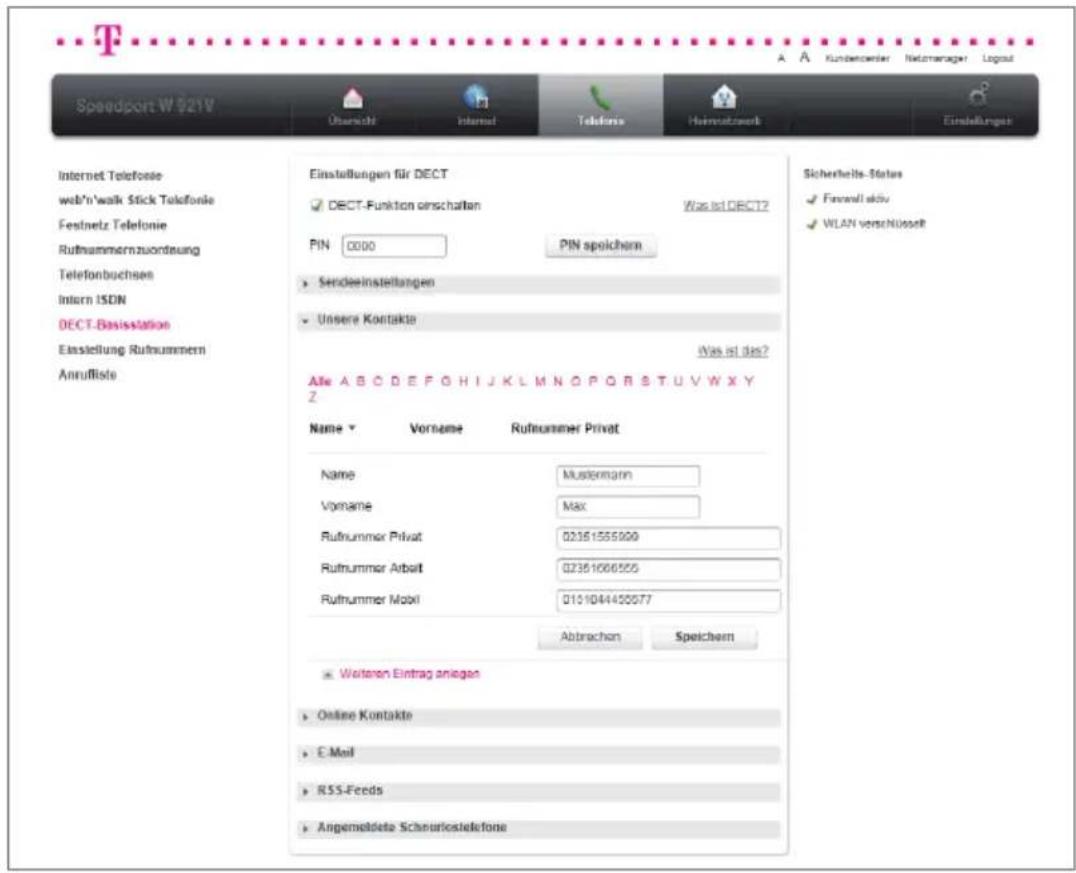Open the Was ist das? link

[x=733, y=351]
